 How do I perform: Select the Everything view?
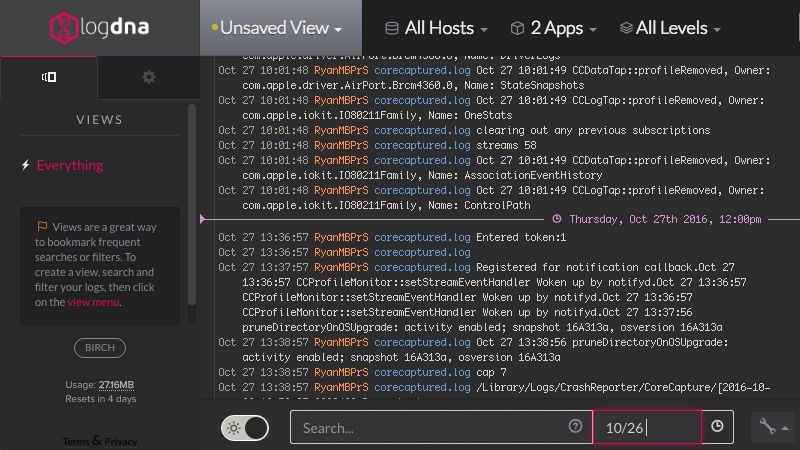[69, 165]
